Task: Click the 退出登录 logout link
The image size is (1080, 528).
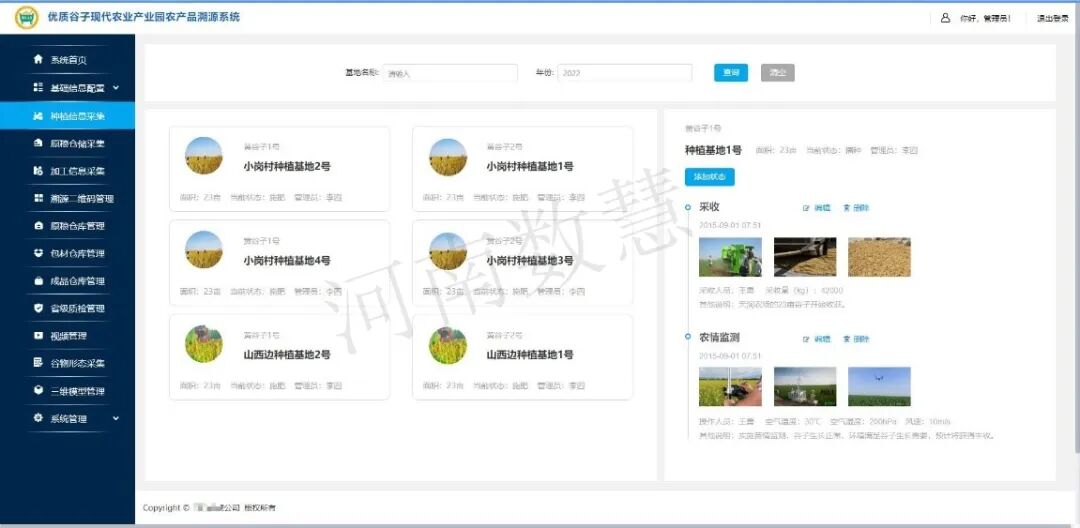Action: (1052, 19)
